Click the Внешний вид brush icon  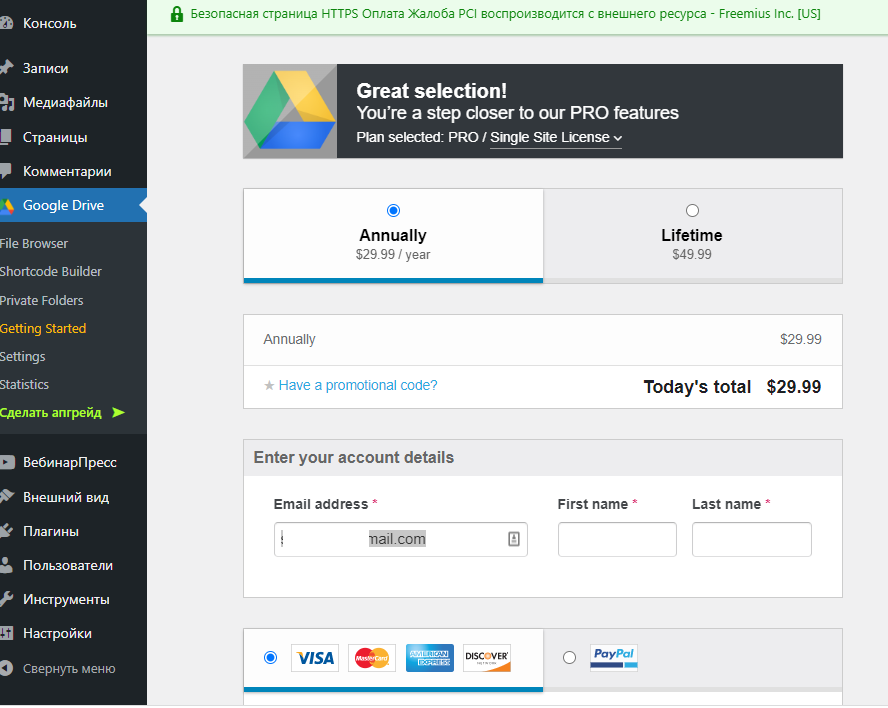(6, 497)
